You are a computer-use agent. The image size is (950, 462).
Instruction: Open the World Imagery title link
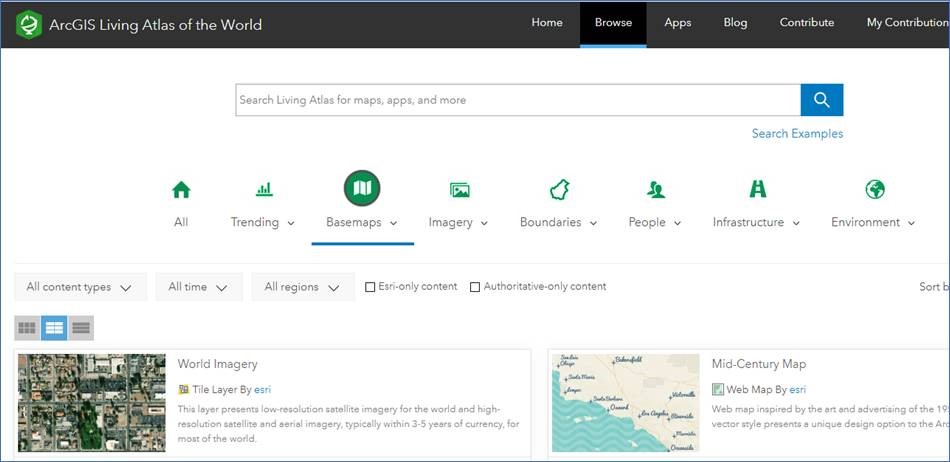pos(218,365)
